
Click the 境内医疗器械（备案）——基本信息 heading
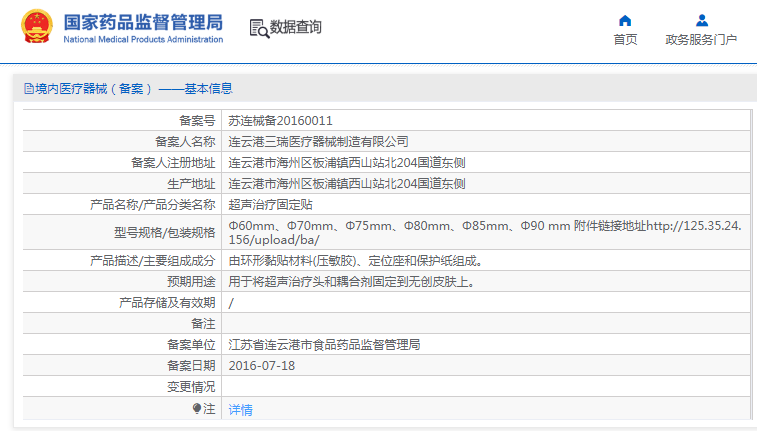[x=134, y=89]
